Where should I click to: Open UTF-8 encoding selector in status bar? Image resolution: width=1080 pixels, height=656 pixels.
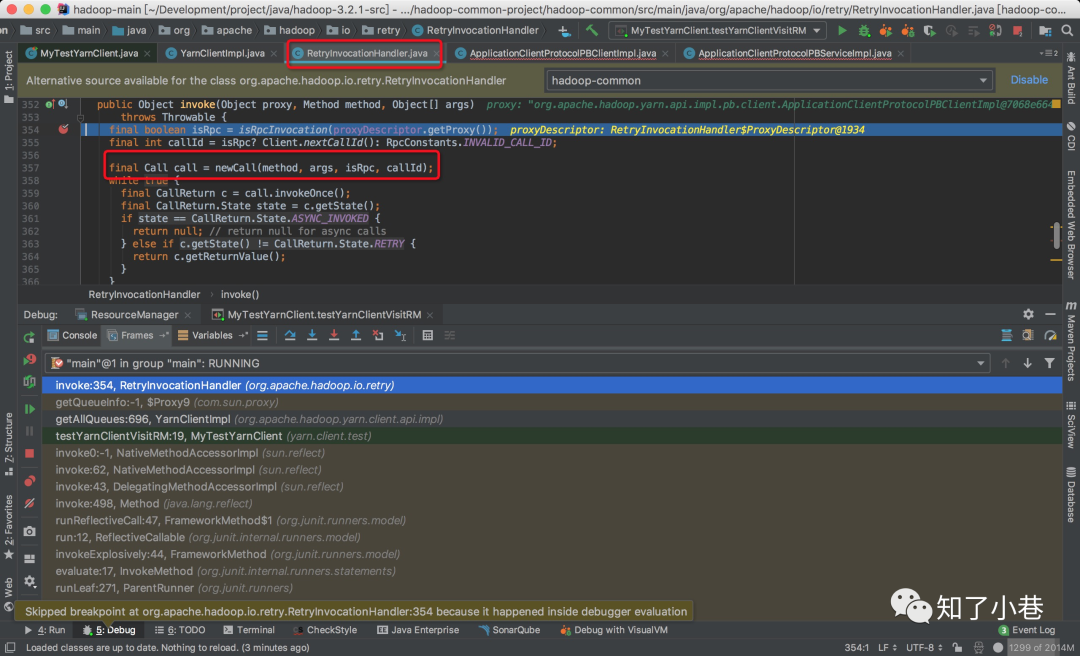(x=924, y=648)
